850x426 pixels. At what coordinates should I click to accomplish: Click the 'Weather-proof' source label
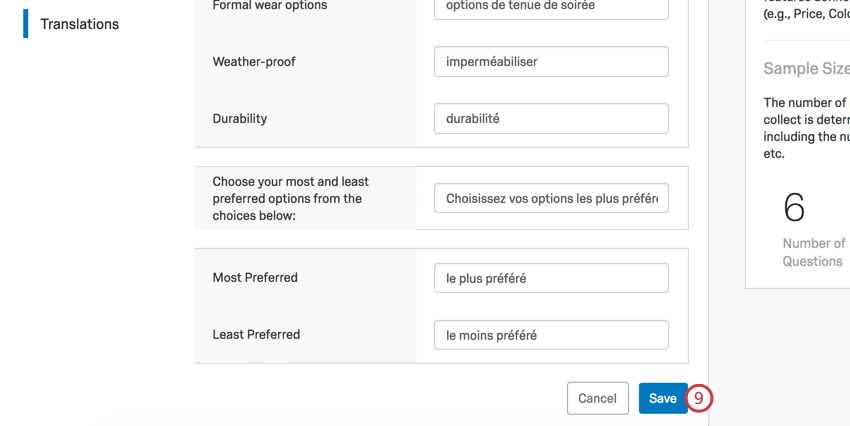tap(254, 62)
